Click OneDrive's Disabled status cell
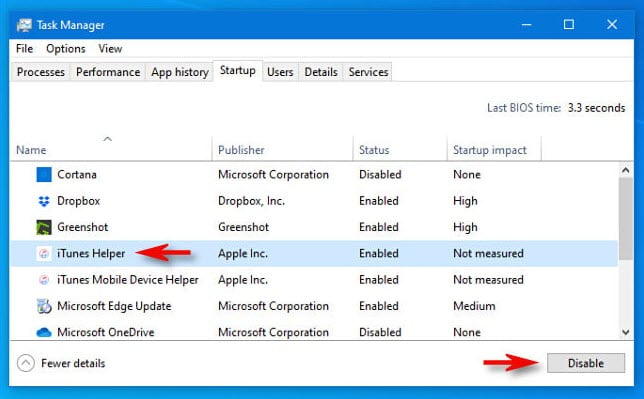 (380, 332)
